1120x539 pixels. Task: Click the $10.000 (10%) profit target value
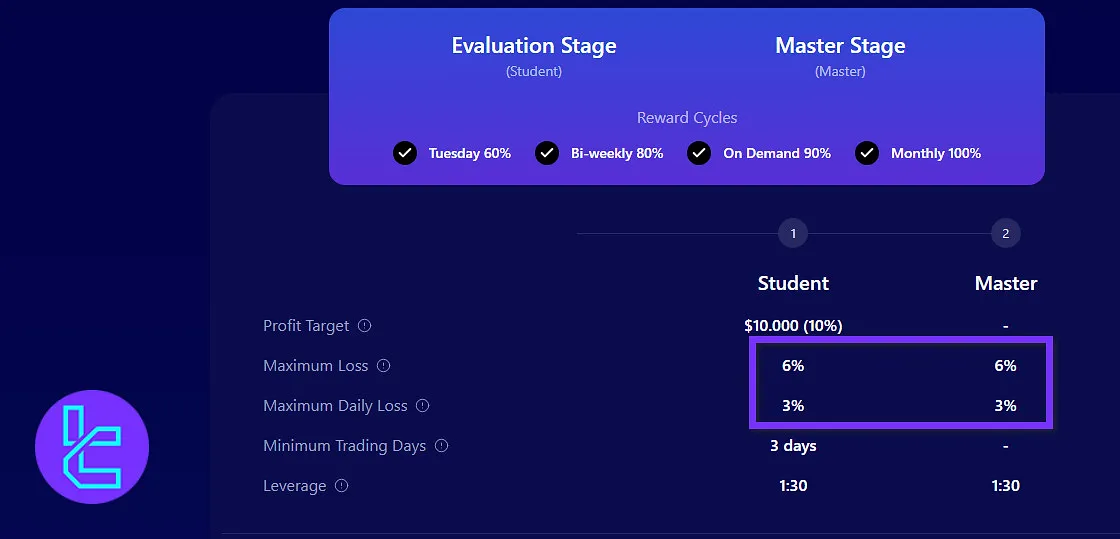click(x=793, y=326)
